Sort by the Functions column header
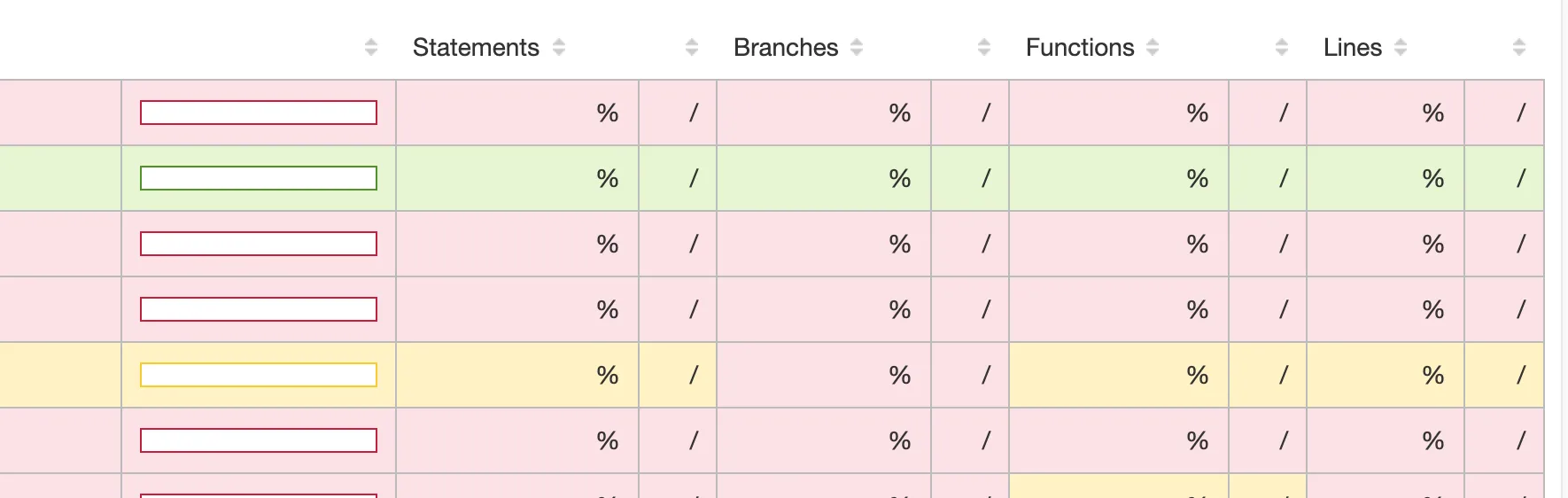The width and height of the screenshot is (1568, 498). point(1080,47)
